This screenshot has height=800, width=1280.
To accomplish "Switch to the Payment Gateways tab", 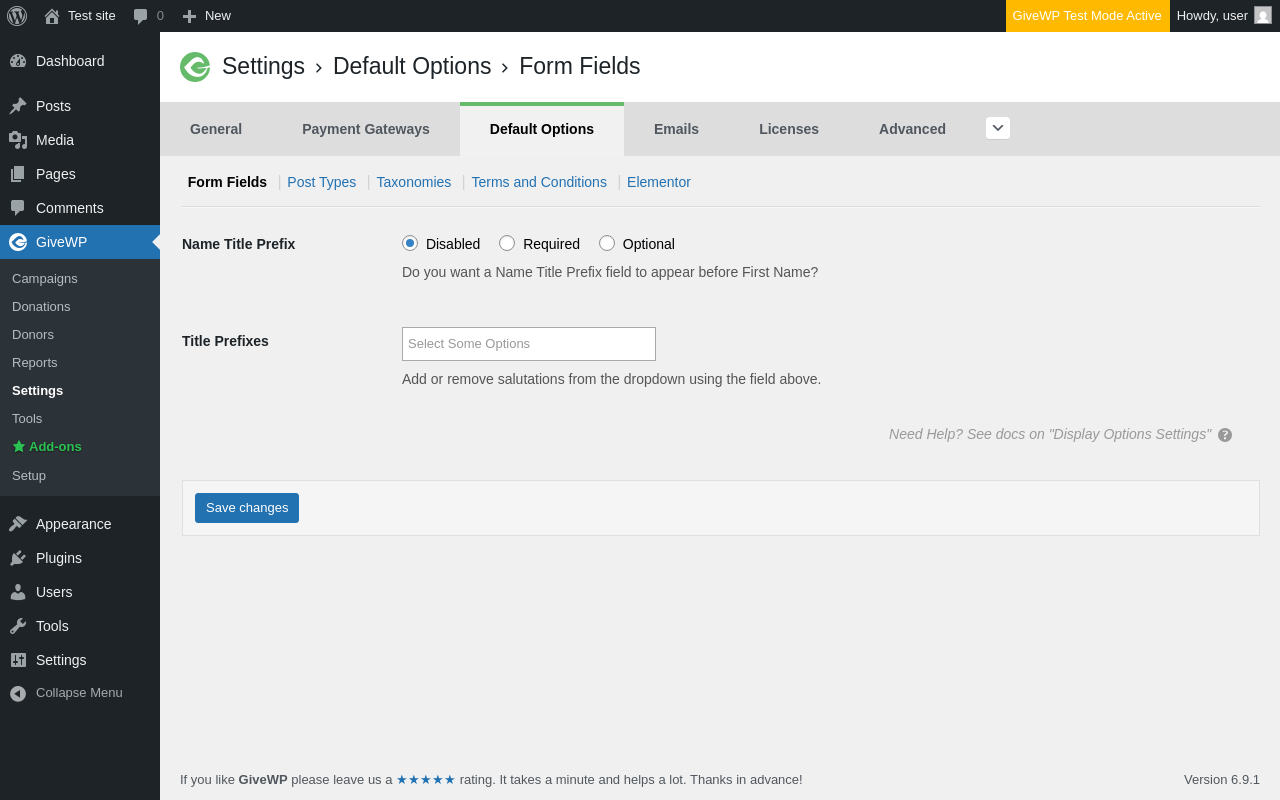I will 366,129.
